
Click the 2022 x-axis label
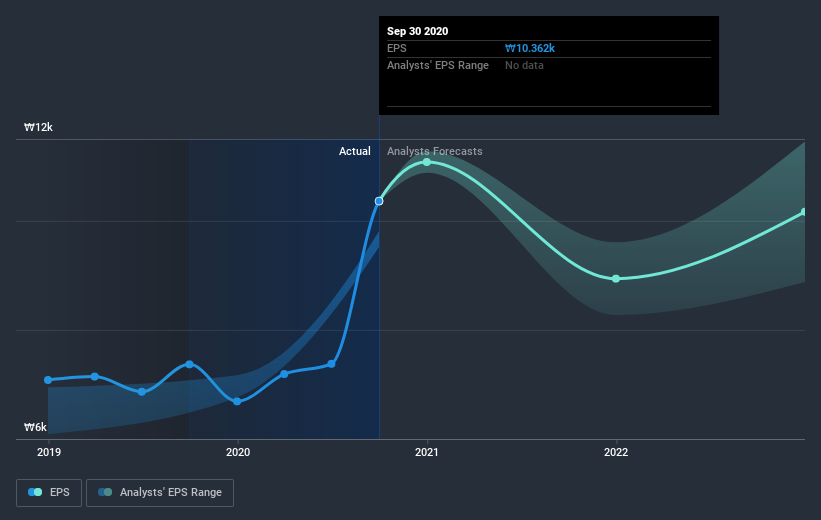(616, 452)
